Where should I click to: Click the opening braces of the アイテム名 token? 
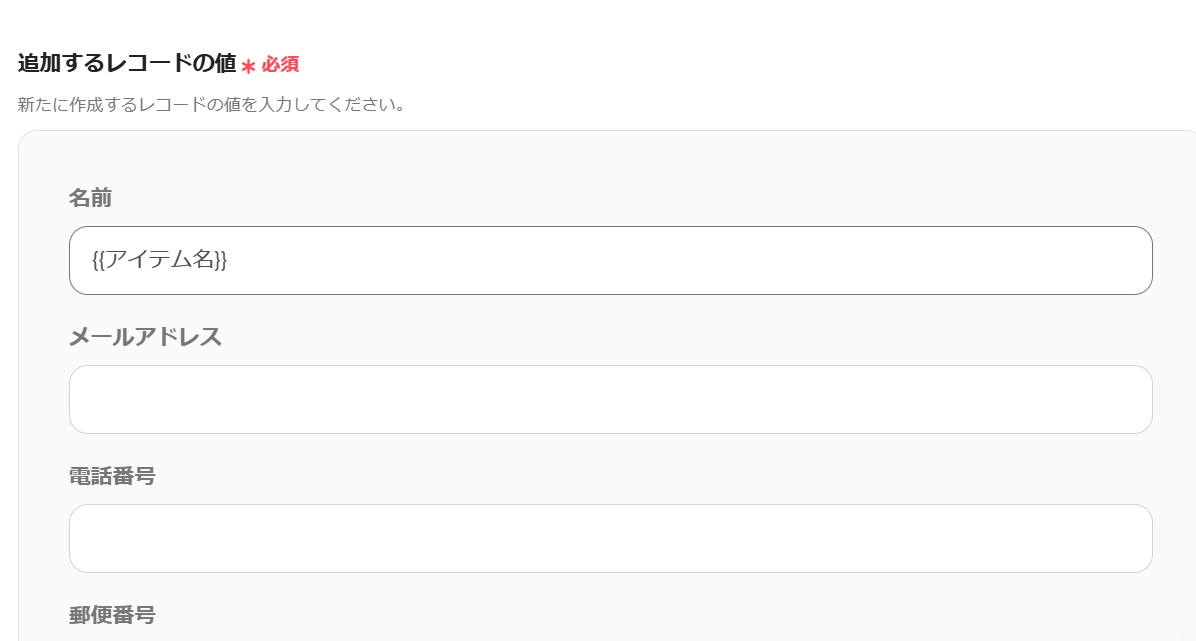(98, 260)
